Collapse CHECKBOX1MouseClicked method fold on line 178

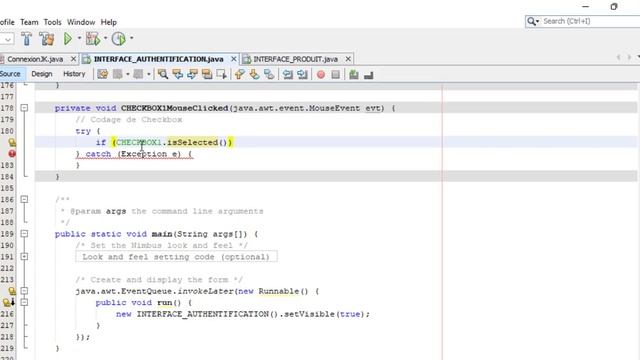24,108
